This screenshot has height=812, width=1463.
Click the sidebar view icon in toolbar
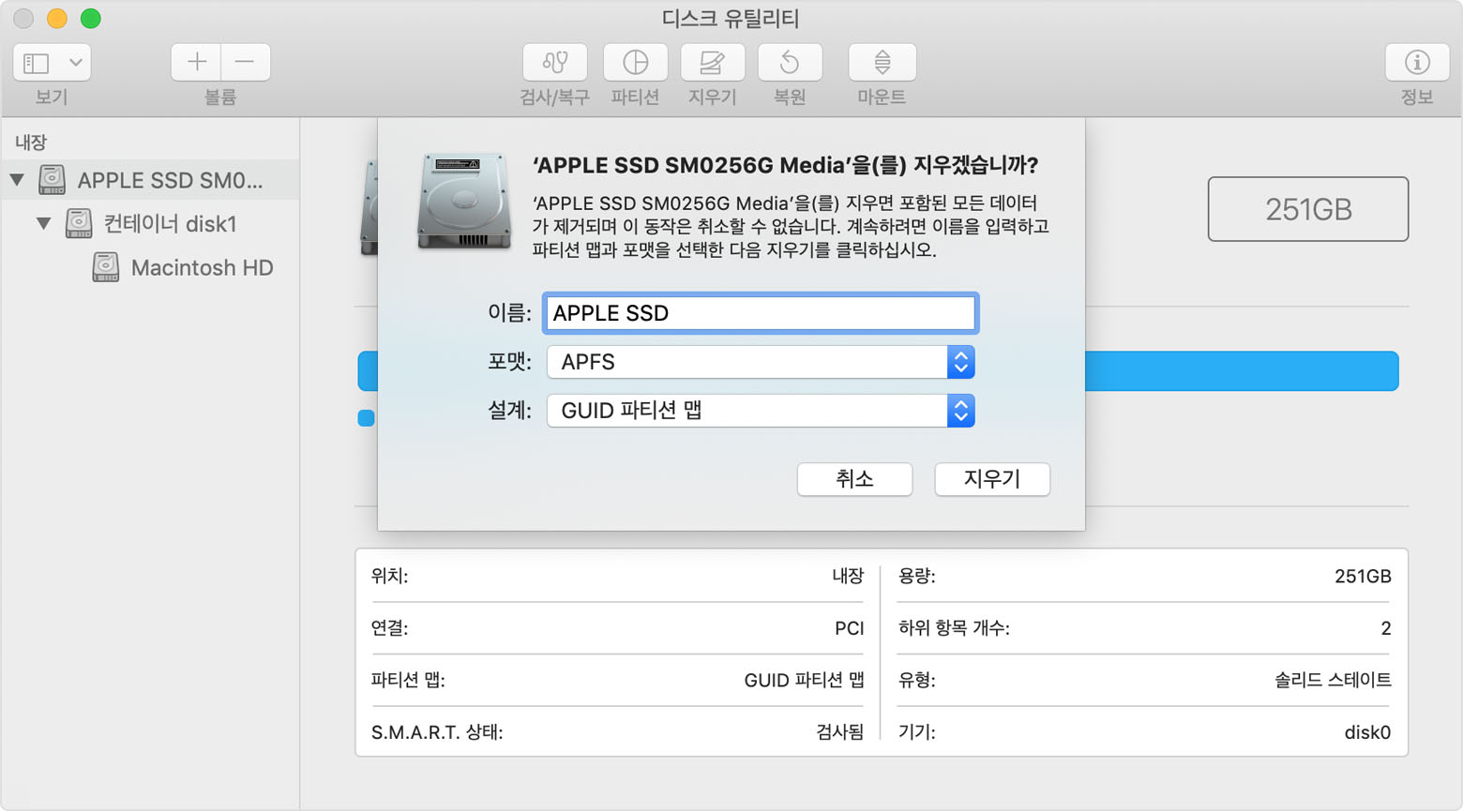[x=37, y=63]
